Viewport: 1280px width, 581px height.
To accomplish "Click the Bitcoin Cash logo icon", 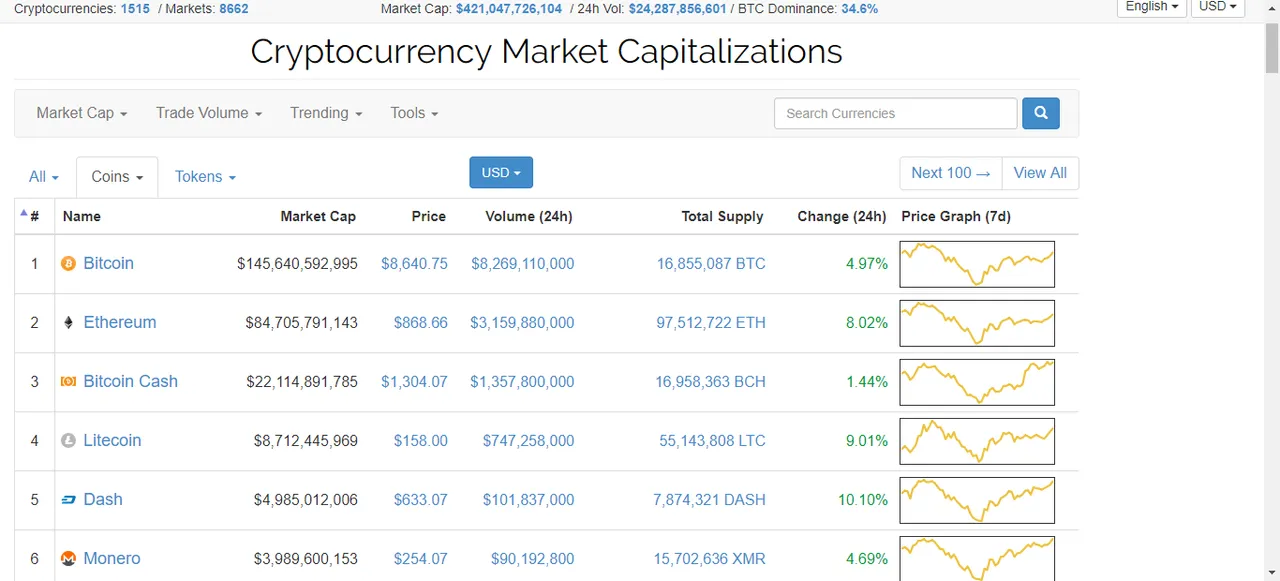I will [69, 382].
